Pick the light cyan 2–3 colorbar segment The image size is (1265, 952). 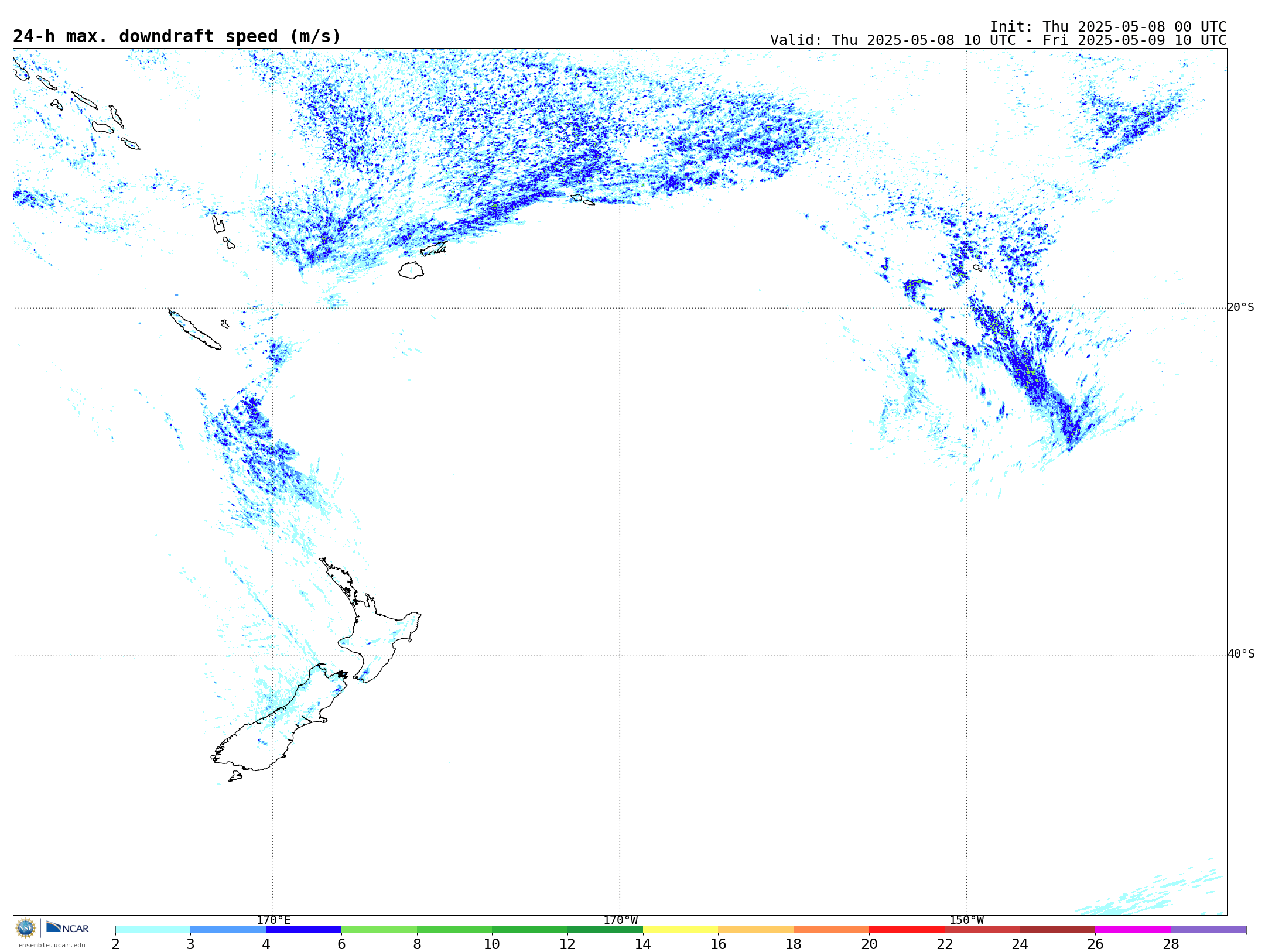pos(153,930)
